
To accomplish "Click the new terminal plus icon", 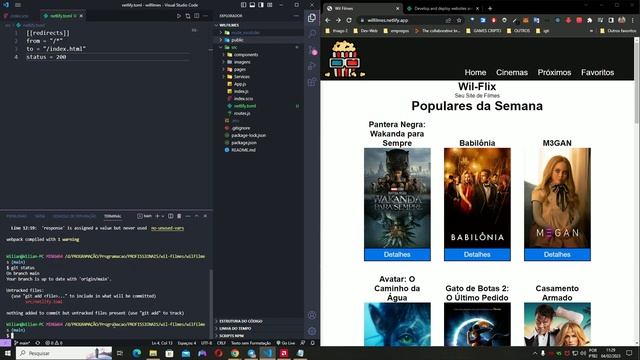I will click(x=157, y=216).
